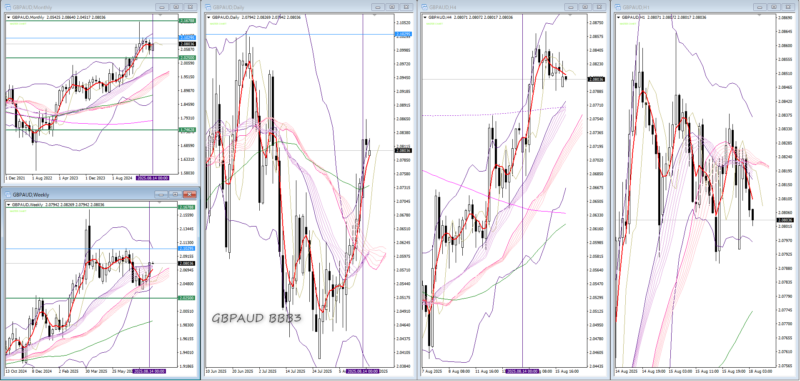Click '13 Oct 2024' on the Weekly time axis
The width and height of the screenshot is (800, 381).
click(15, 371)
